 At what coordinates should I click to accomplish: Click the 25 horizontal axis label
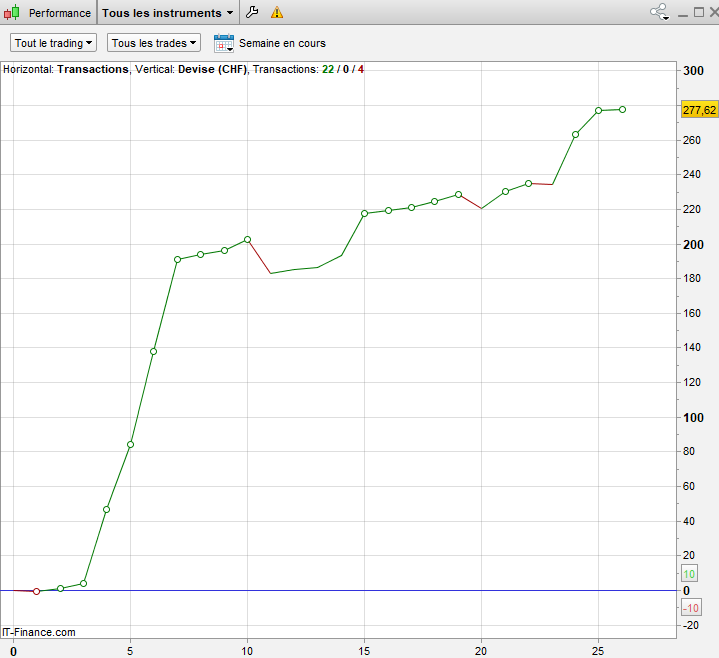click(x=598, y=651)
